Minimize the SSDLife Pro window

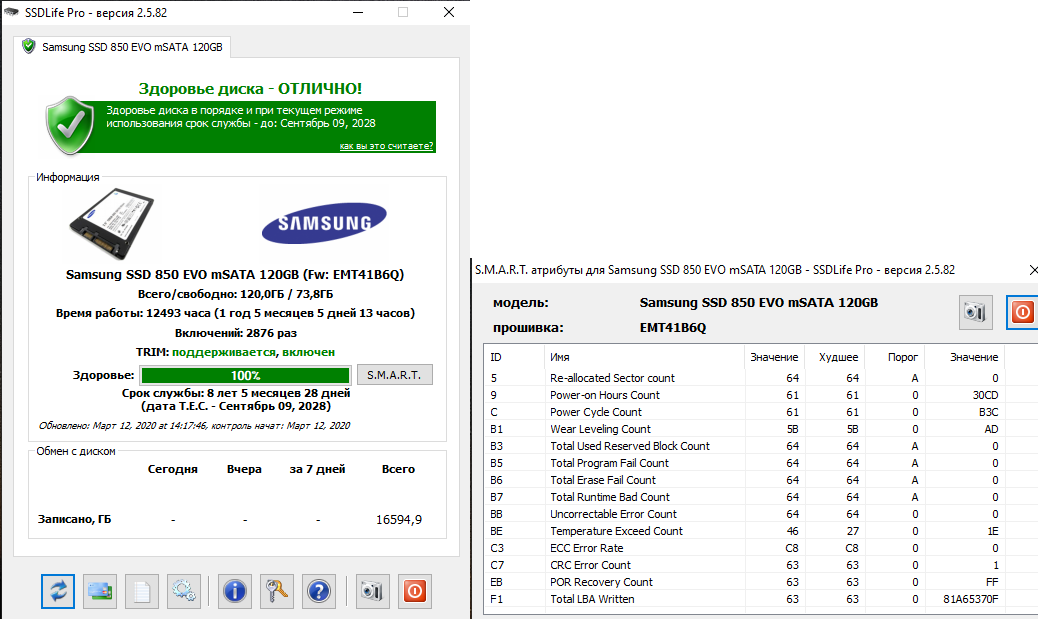pyautogui.click(x=358, y=13)
